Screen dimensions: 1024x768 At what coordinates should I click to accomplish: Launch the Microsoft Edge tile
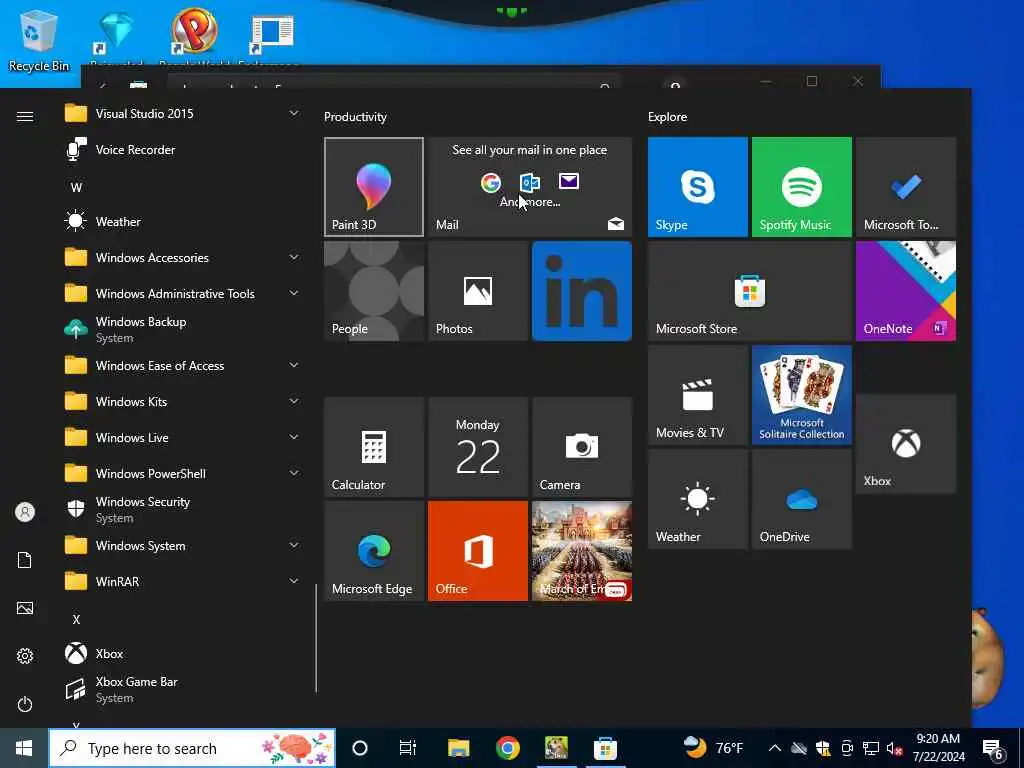(374, 551)
